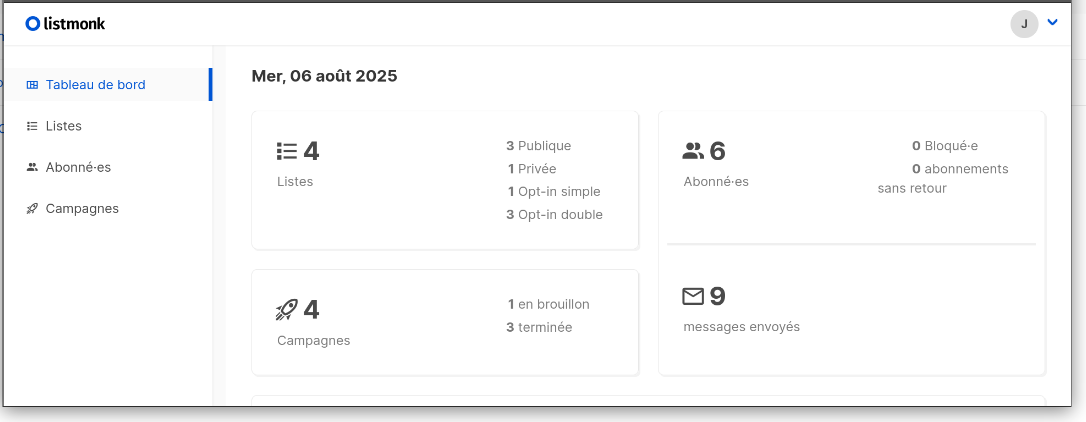Click the dashboard grid icon in sidebar
The image size is (1086, 422).
pos(32,85)
